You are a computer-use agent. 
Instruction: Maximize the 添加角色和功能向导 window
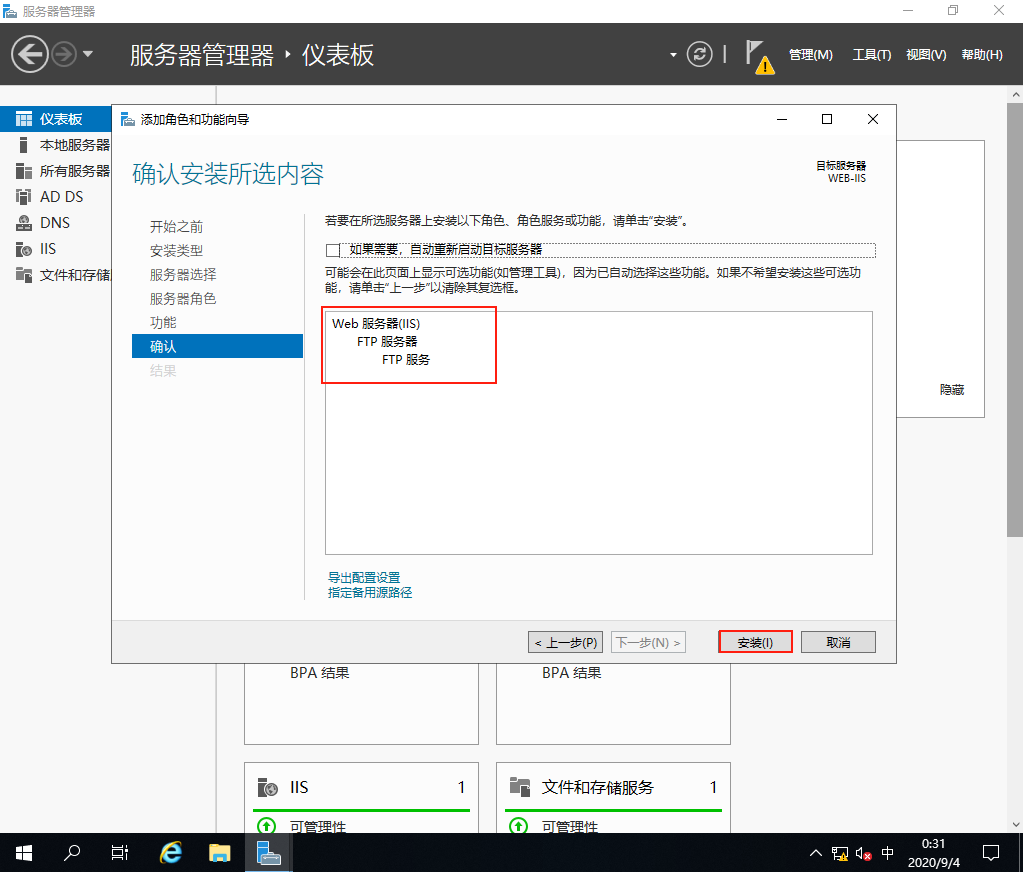tap(827, 119)
